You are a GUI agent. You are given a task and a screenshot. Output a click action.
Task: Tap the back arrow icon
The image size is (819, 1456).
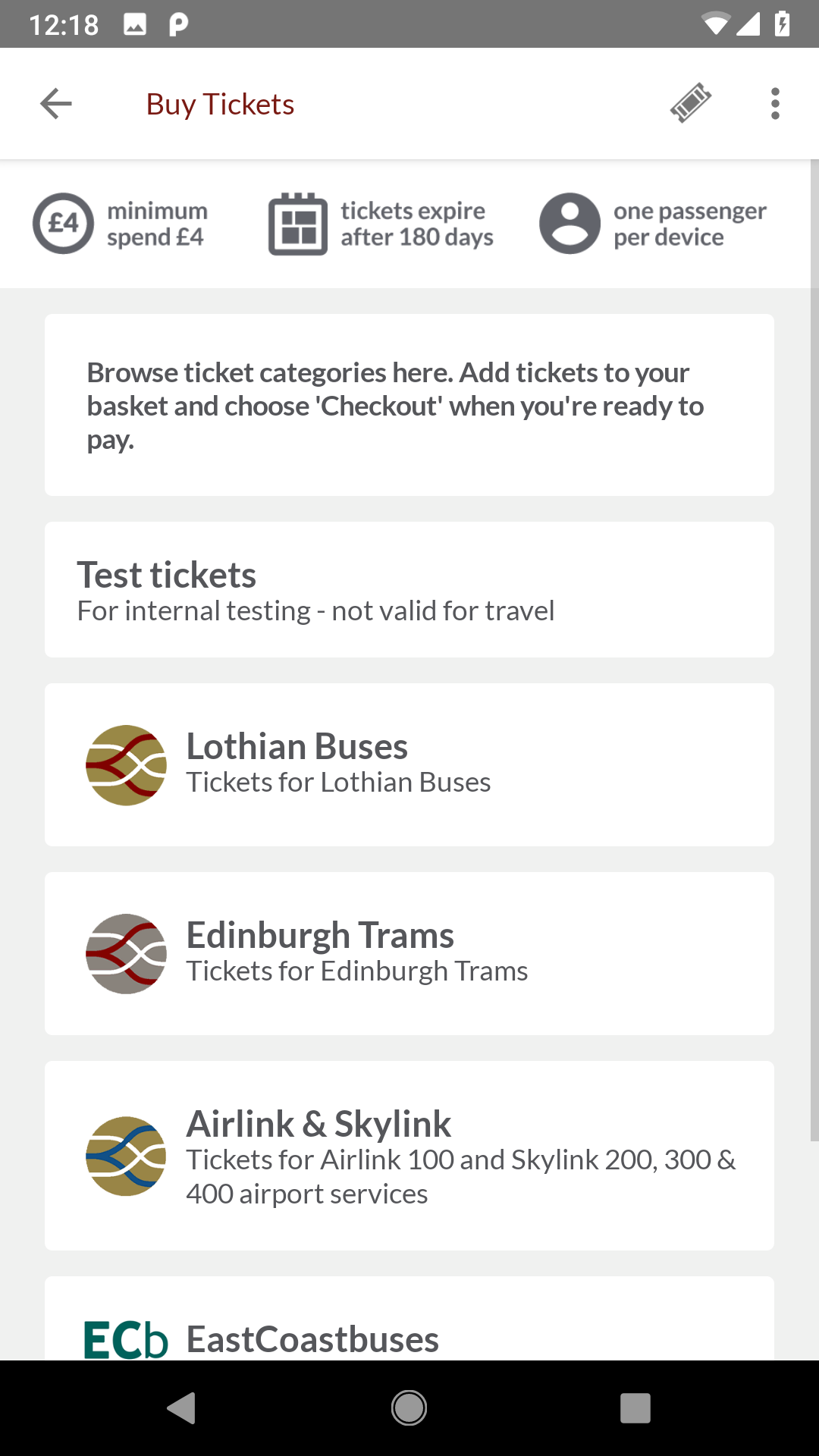[56, 104]
